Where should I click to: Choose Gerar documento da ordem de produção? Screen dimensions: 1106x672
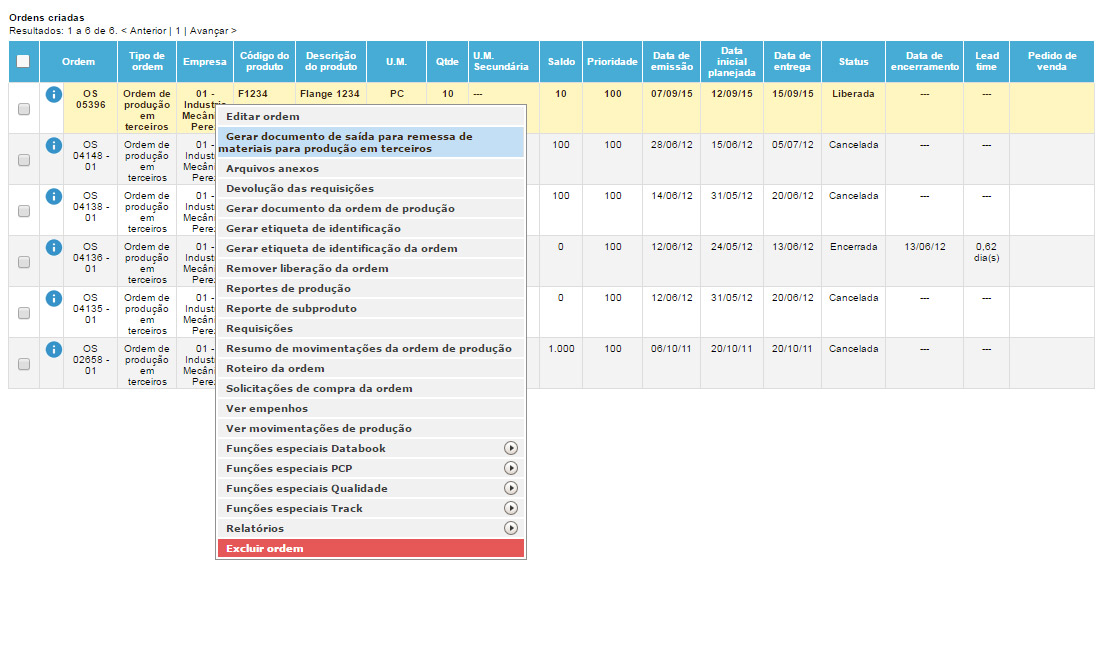[x=371, y=209]
